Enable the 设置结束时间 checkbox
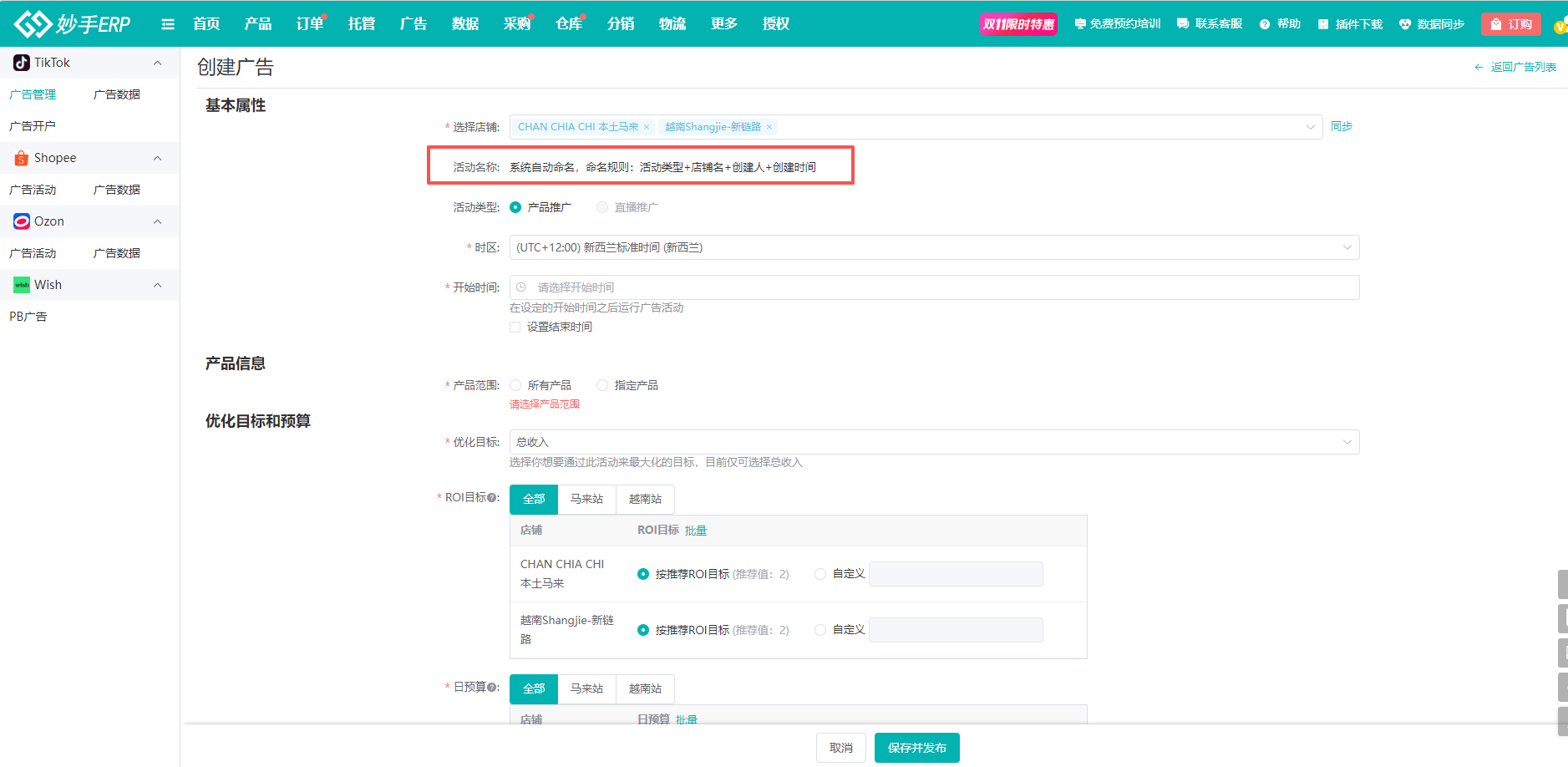Screen dimensions: 1568x767 (515, 328)
